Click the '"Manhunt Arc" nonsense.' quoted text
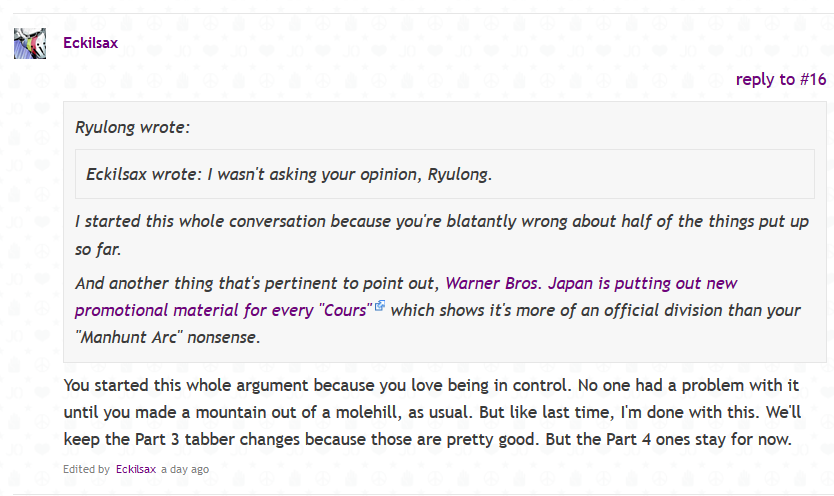The height and width of the screenshot is (496, 834). 168,337
